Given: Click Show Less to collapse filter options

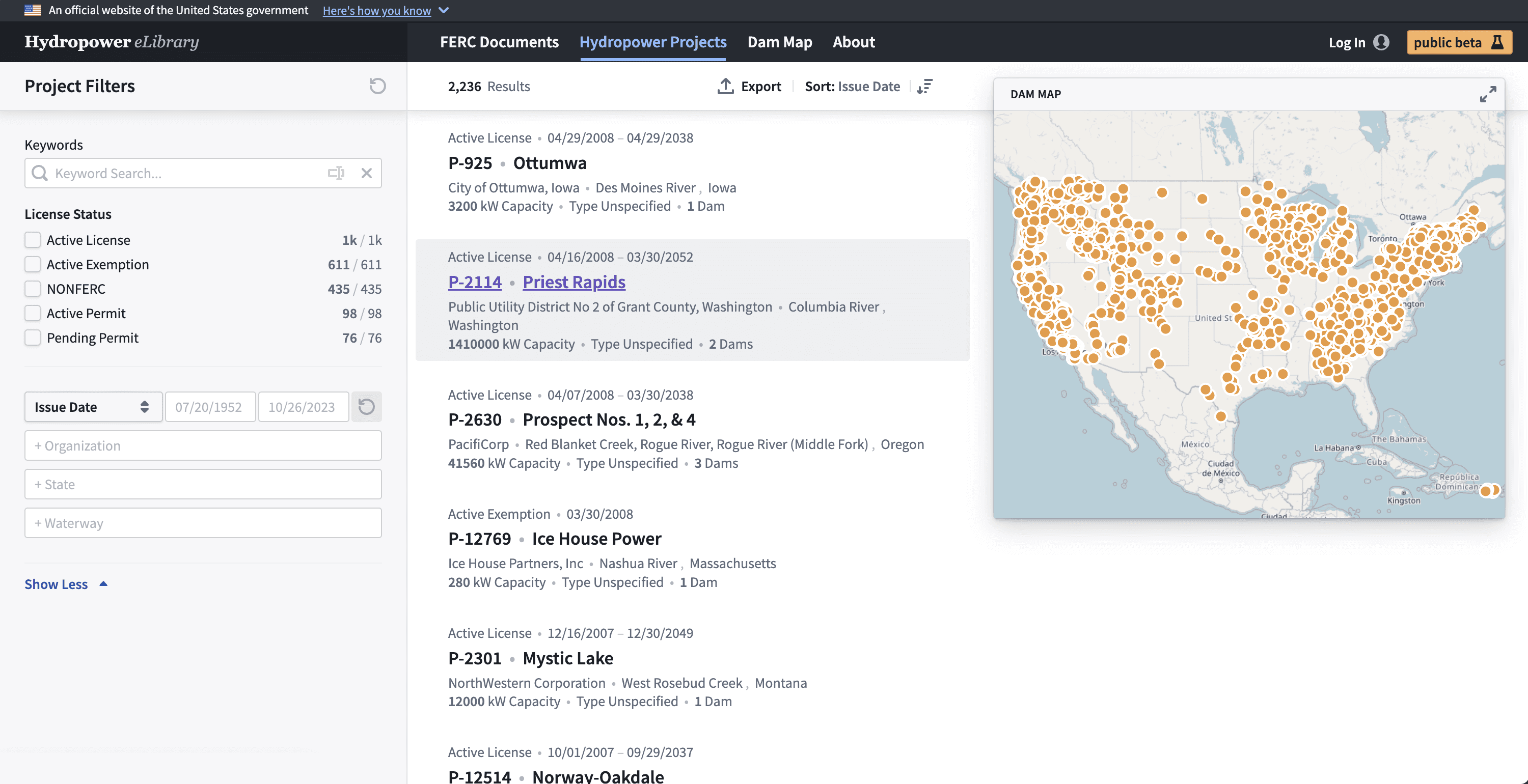Looking at the screenshot, I should point(56,582).
